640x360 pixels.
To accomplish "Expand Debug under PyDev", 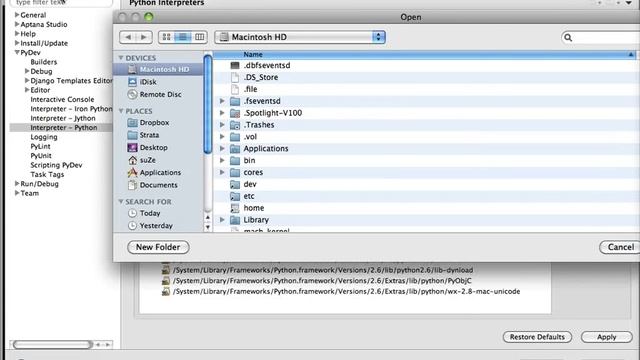I will click(x=27, y=71).
